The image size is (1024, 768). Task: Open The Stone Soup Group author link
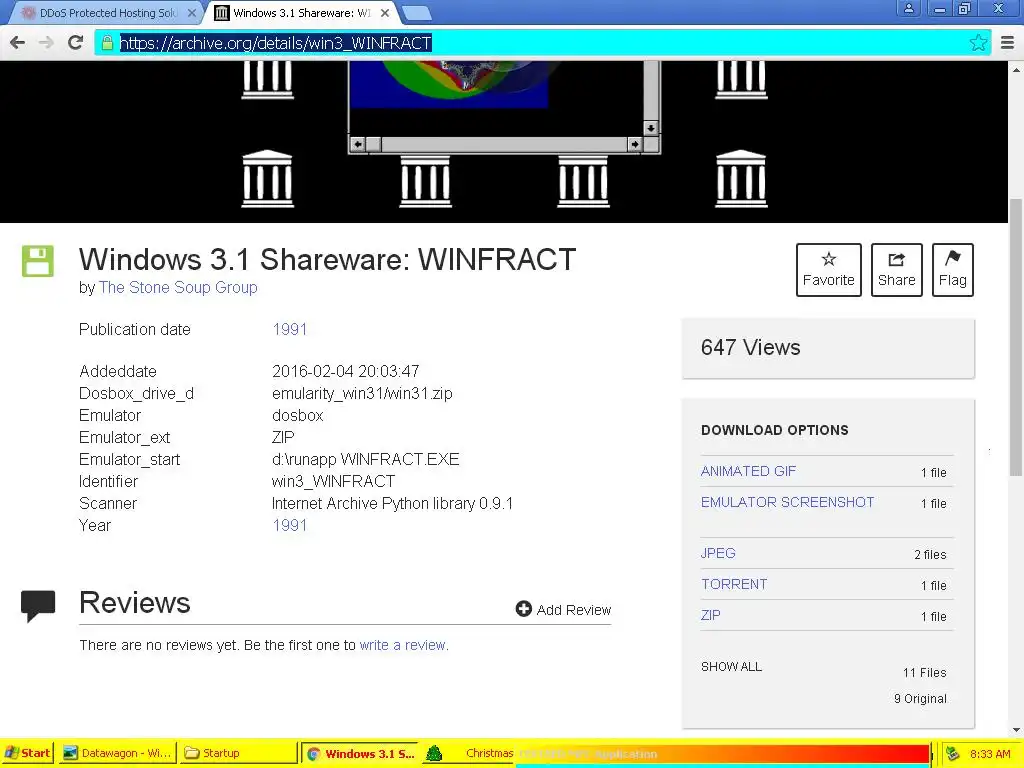tap(178, 287)
